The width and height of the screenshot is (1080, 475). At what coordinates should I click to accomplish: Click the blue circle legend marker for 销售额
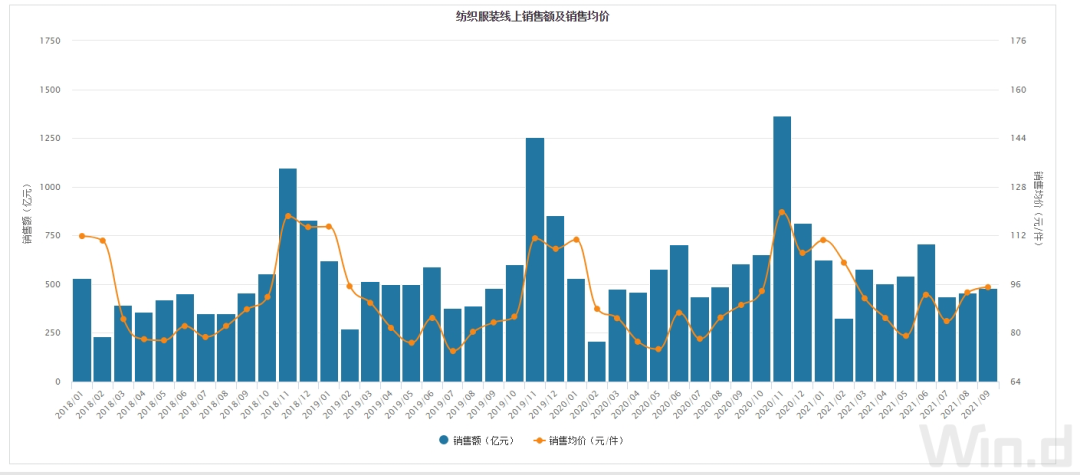pos(443,440)
